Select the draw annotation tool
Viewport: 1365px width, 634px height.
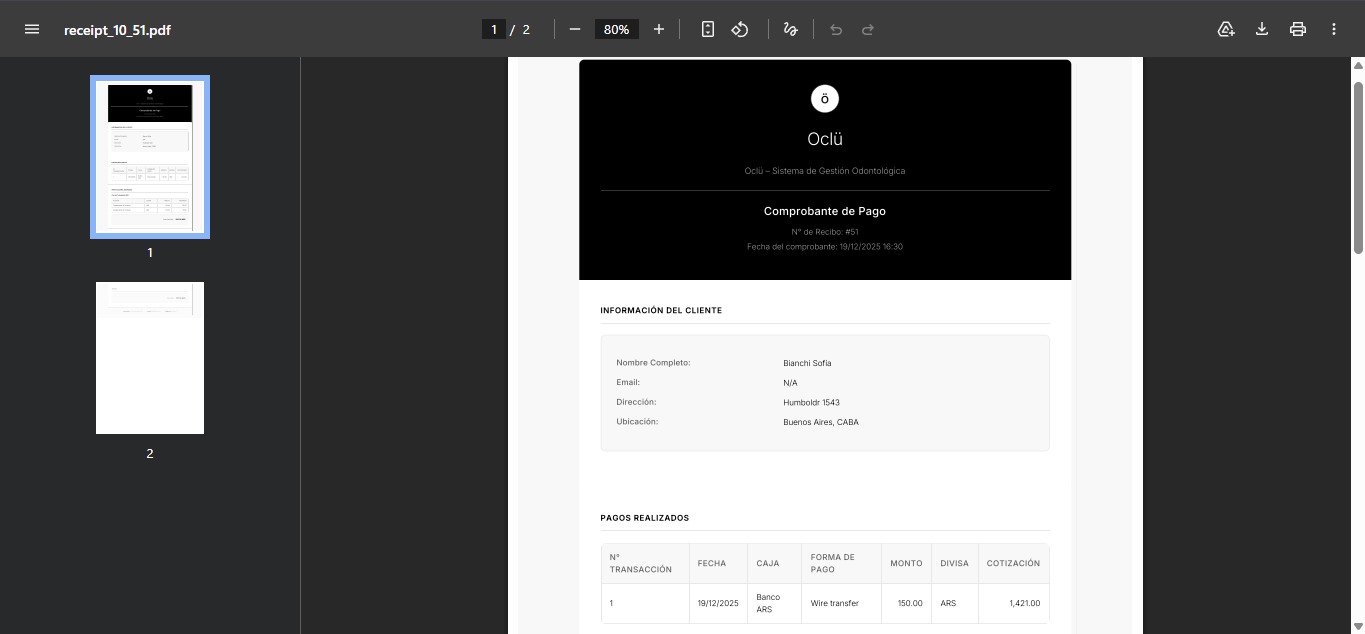(x=791, y=29)
